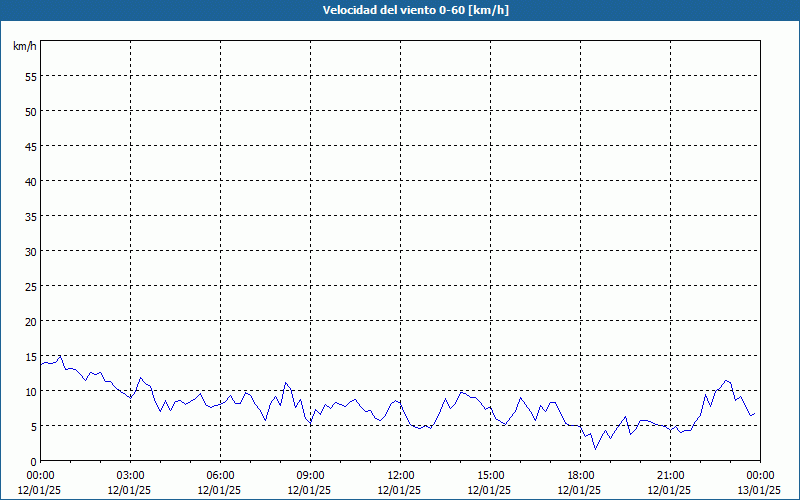Screen dimensions: 800x500
Task: Click the 21:00 time axis label
Action: (x=670, y=475)
